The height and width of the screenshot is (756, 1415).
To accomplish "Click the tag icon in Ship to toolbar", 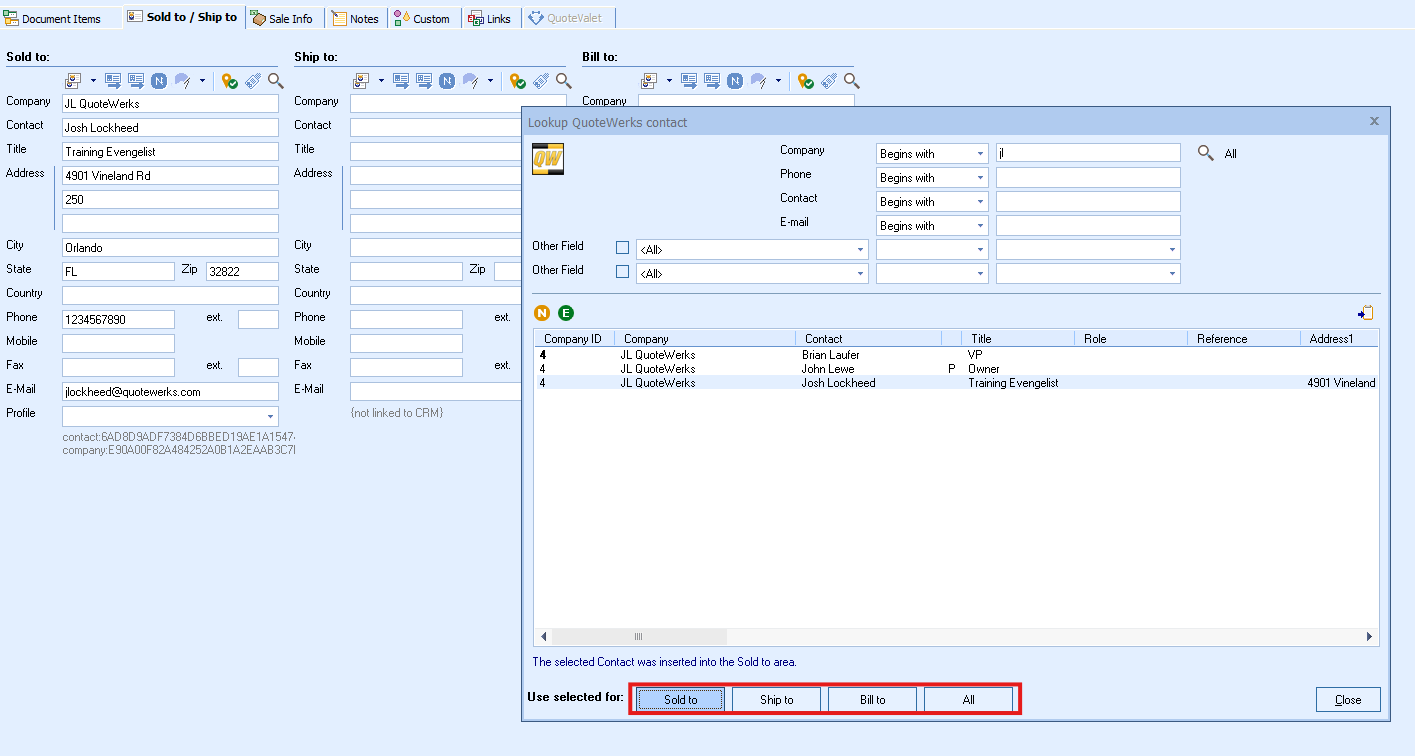I will tap(542, 81).
